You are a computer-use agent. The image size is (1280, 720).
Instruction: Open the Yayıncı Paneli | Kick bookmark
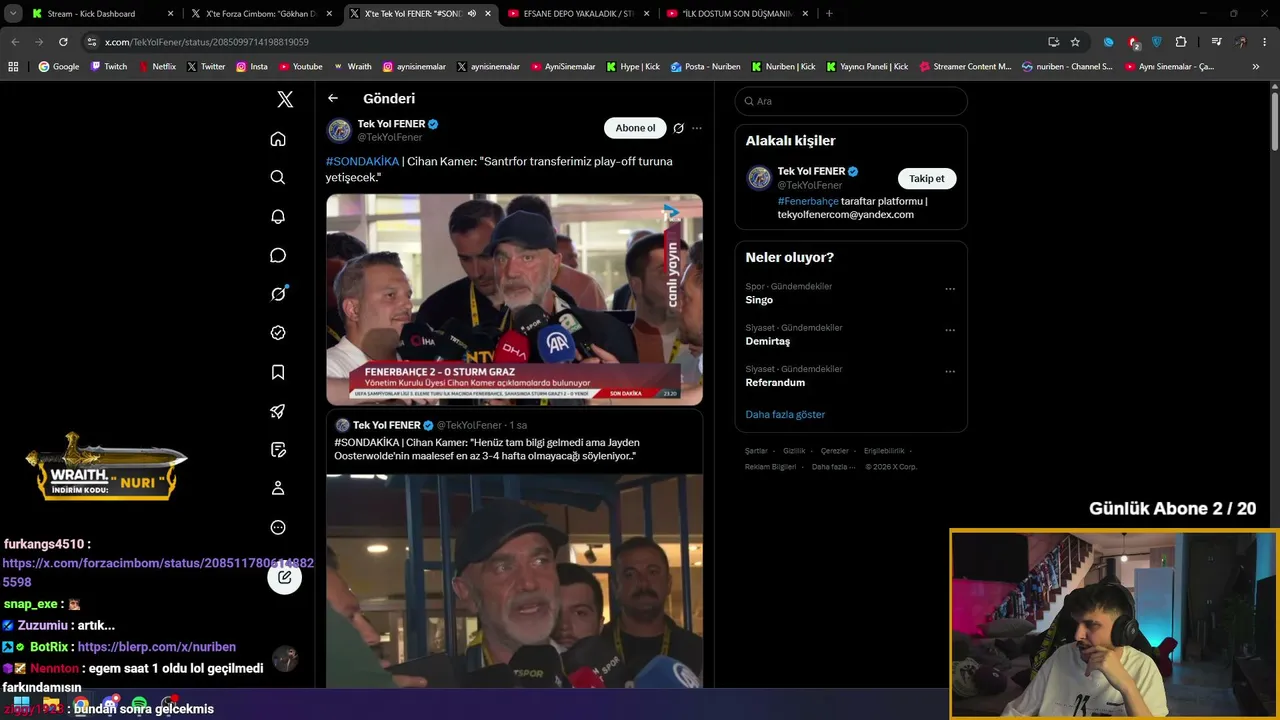tap(867, 67)
